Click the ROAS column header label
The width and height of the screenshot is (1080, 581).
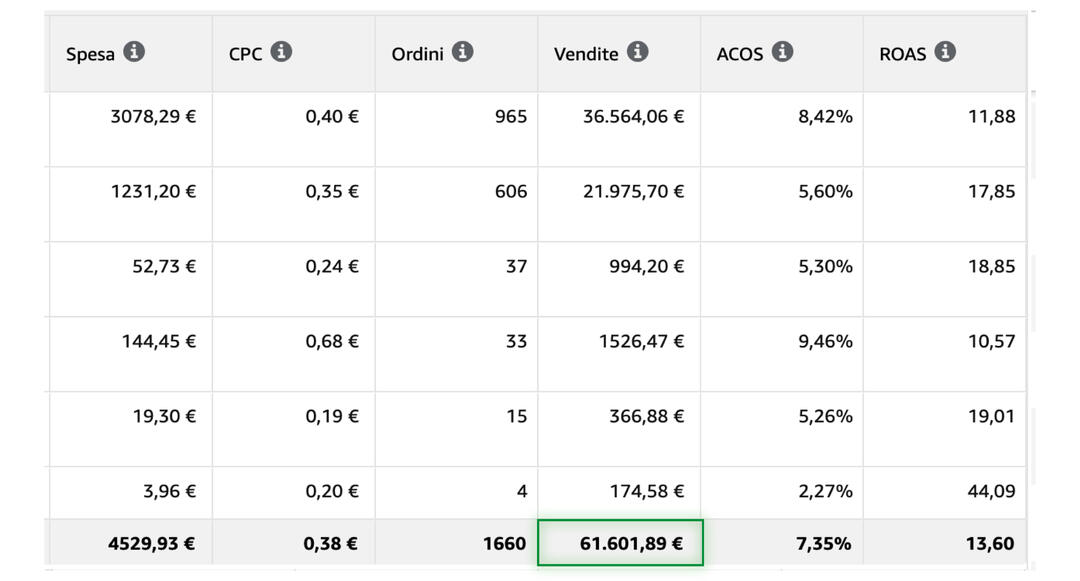pos(905,54)
